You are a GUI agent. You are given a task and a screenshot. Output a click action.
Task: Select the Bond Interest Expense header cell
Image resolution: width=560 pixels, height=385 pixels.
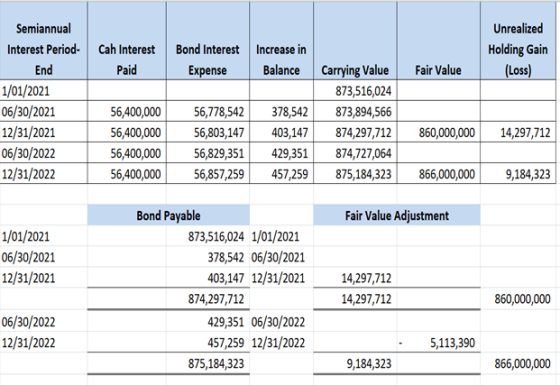(208, 40)
